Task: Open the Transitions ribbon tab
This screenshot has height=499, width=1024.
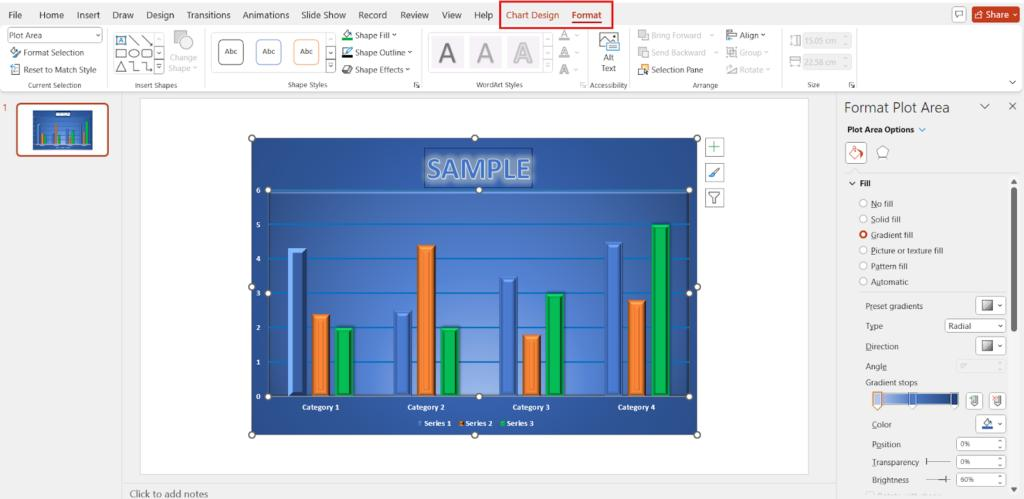Action: 208,15
